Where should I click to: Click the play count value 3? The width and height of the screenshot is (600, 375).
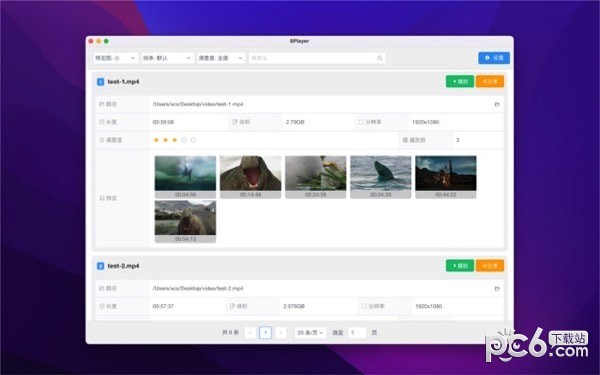tap(457, 140)
